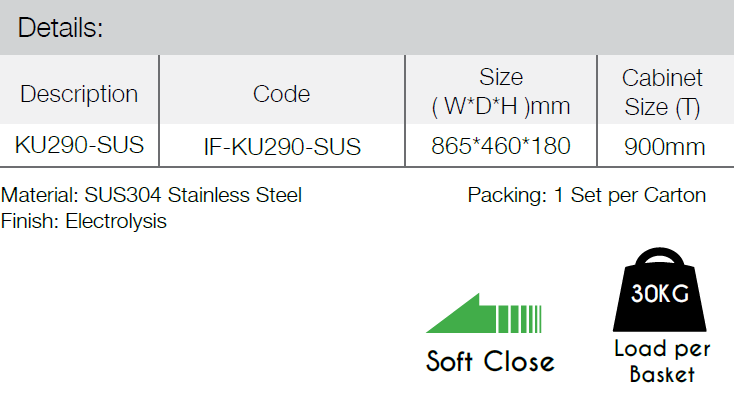
Task: Click the Packing: 1 Set per Carton text
Action: [587, 195]
